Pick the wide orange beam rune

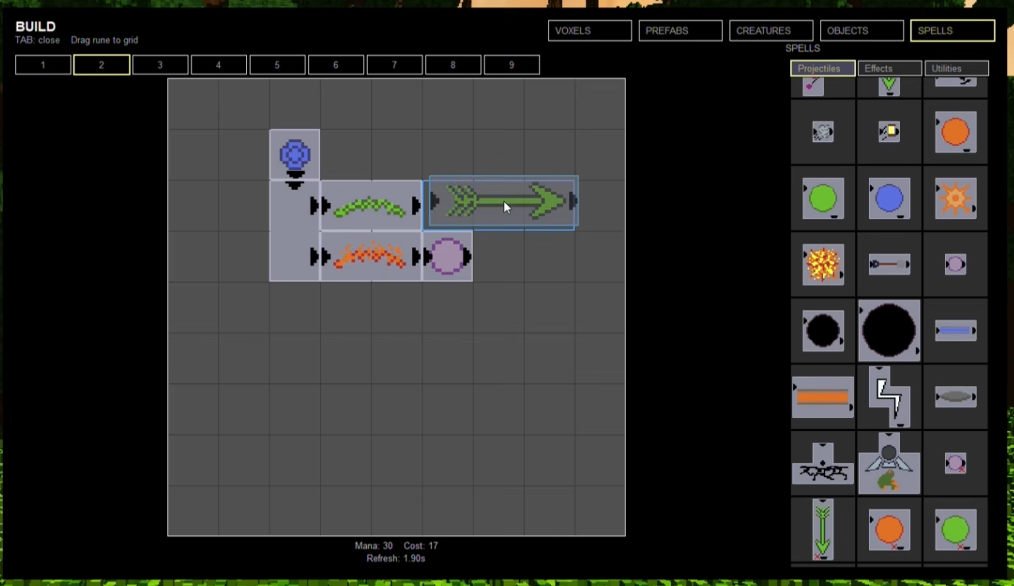coord(823,397)
